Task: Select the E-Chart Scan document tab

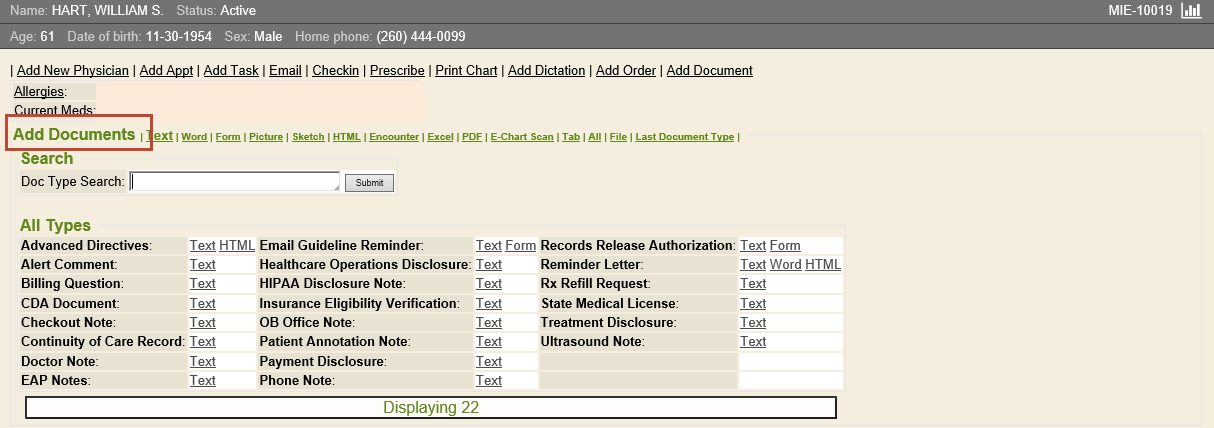Action: [522, 137]
